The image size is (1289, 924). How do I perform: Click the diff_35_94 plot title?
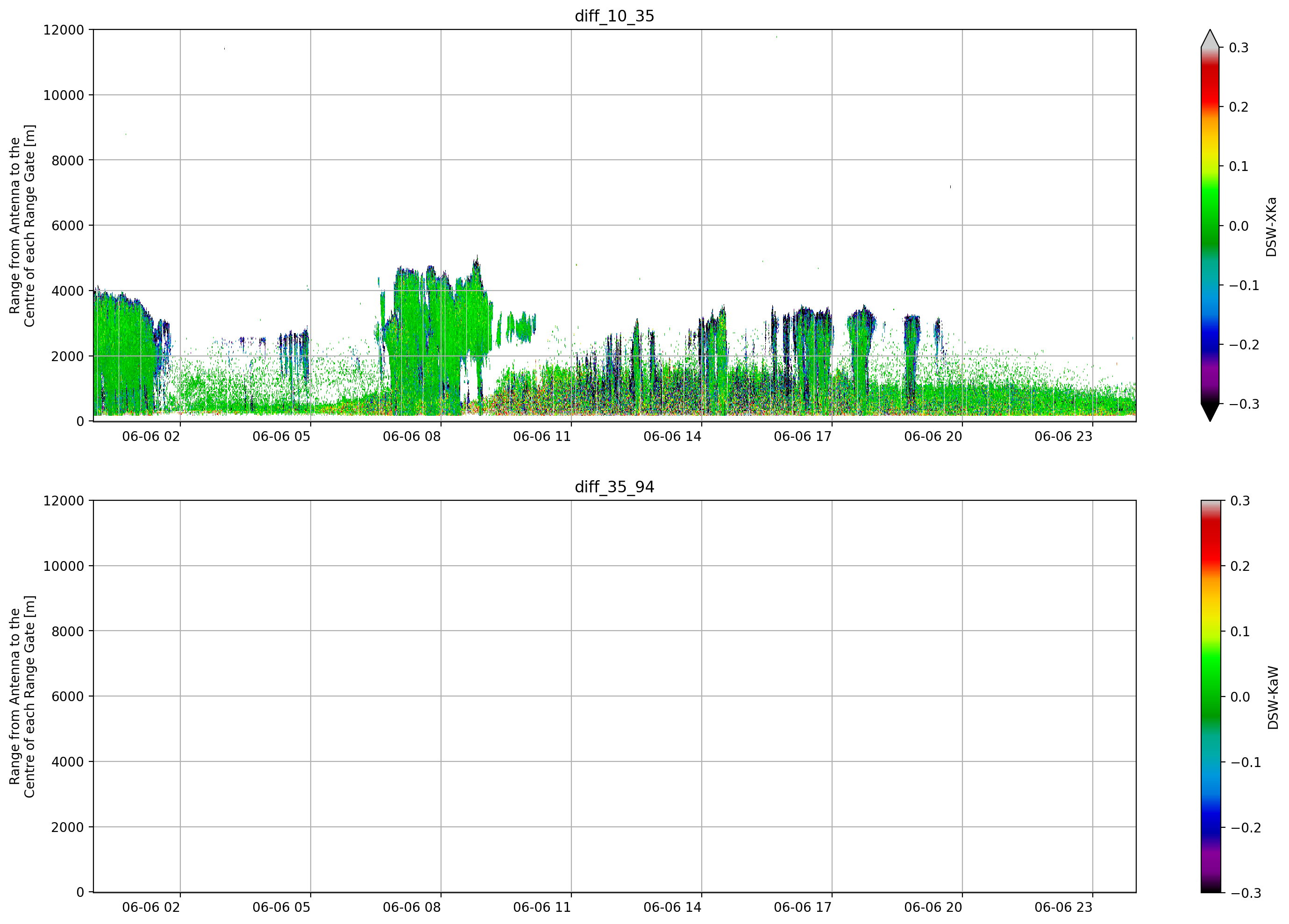(x=614, y=487)
